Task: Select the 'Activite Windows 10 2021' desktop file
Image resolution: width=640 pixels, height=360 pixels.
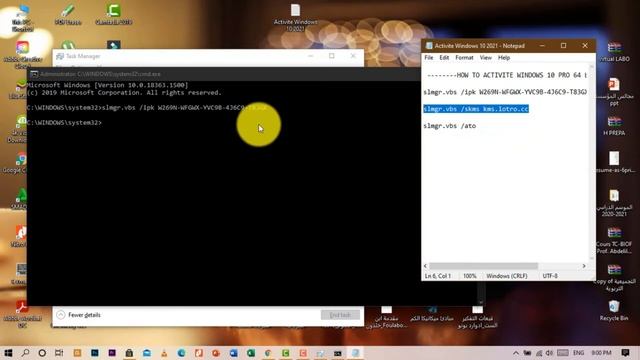Action: (296, 17)
